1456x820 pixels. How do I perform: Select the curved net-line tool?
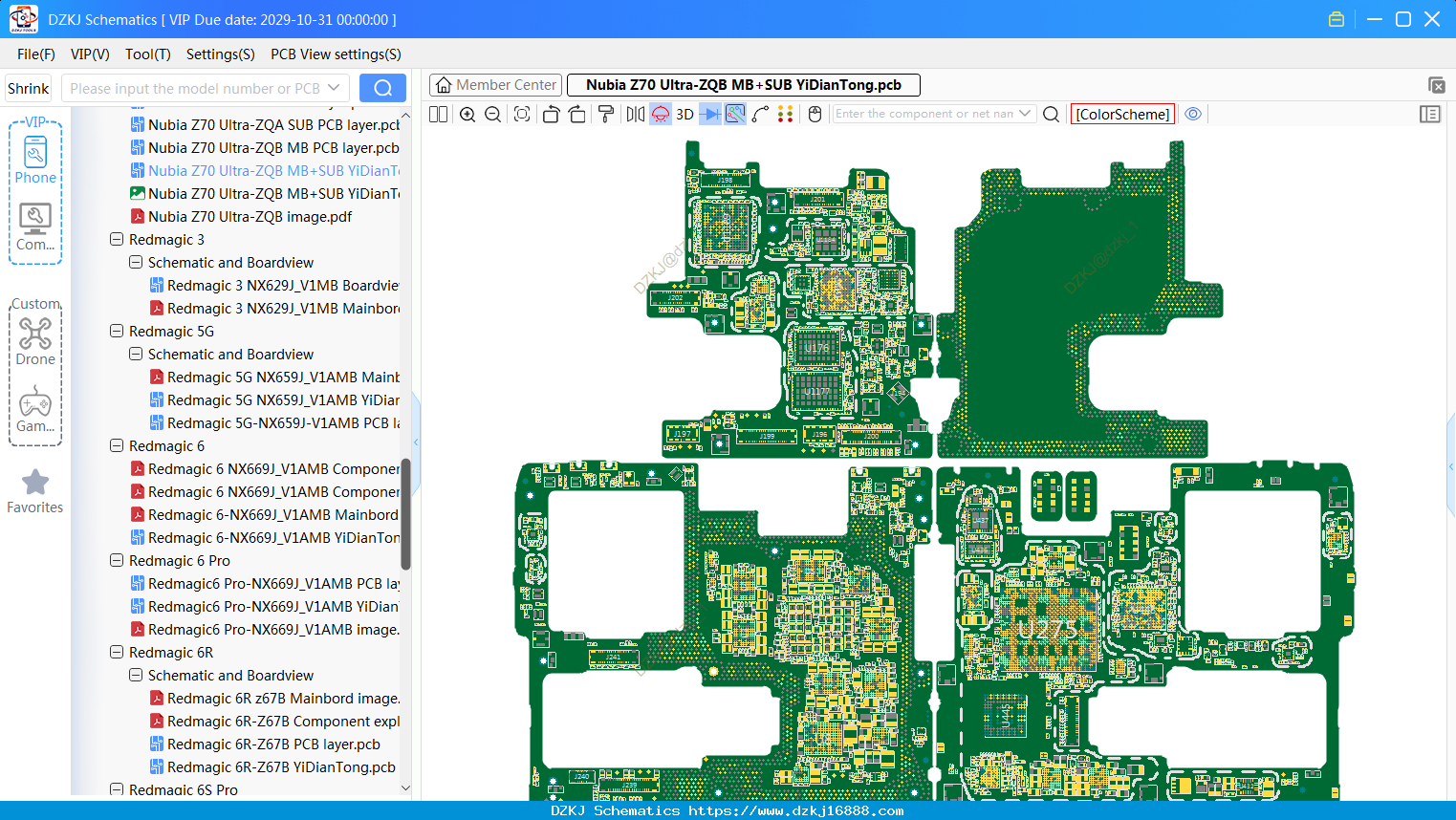pyautogui.click(x=761, y=114)
